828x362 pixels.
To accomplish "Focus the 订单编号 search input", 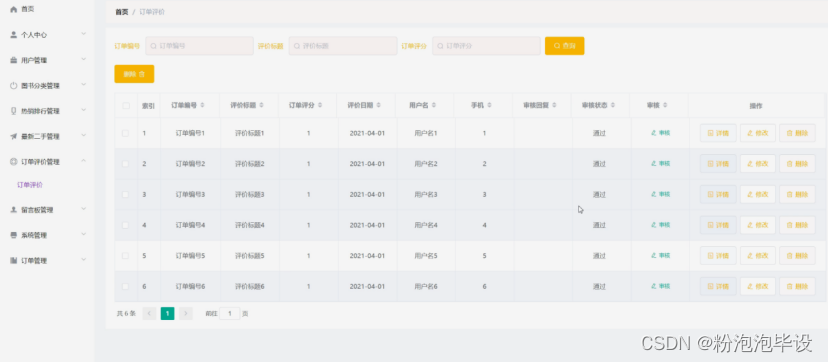I will [x=200, y=46].
